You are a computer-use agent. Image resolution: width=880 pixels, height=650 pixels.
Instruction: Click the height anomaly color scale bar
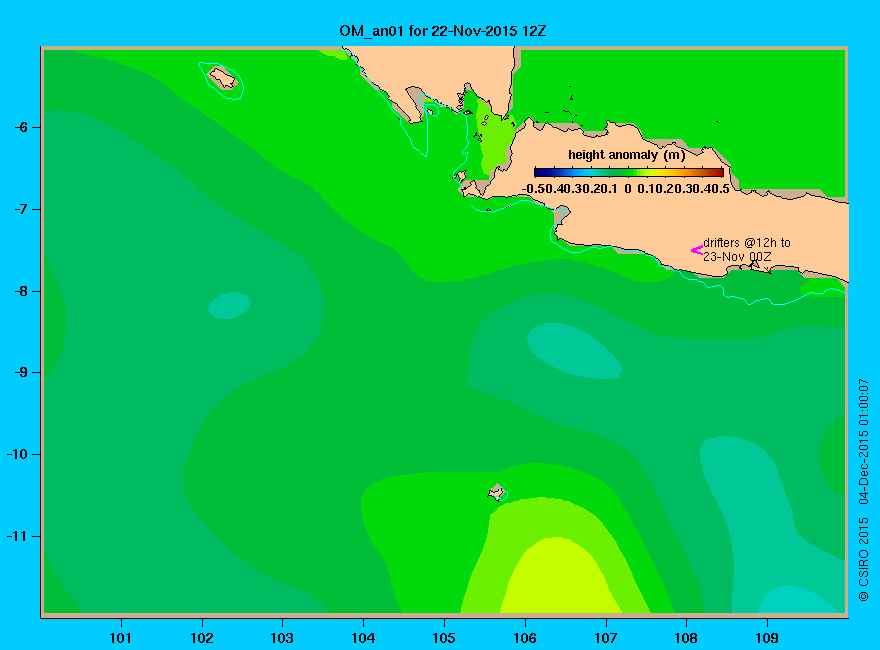(629, 172)
